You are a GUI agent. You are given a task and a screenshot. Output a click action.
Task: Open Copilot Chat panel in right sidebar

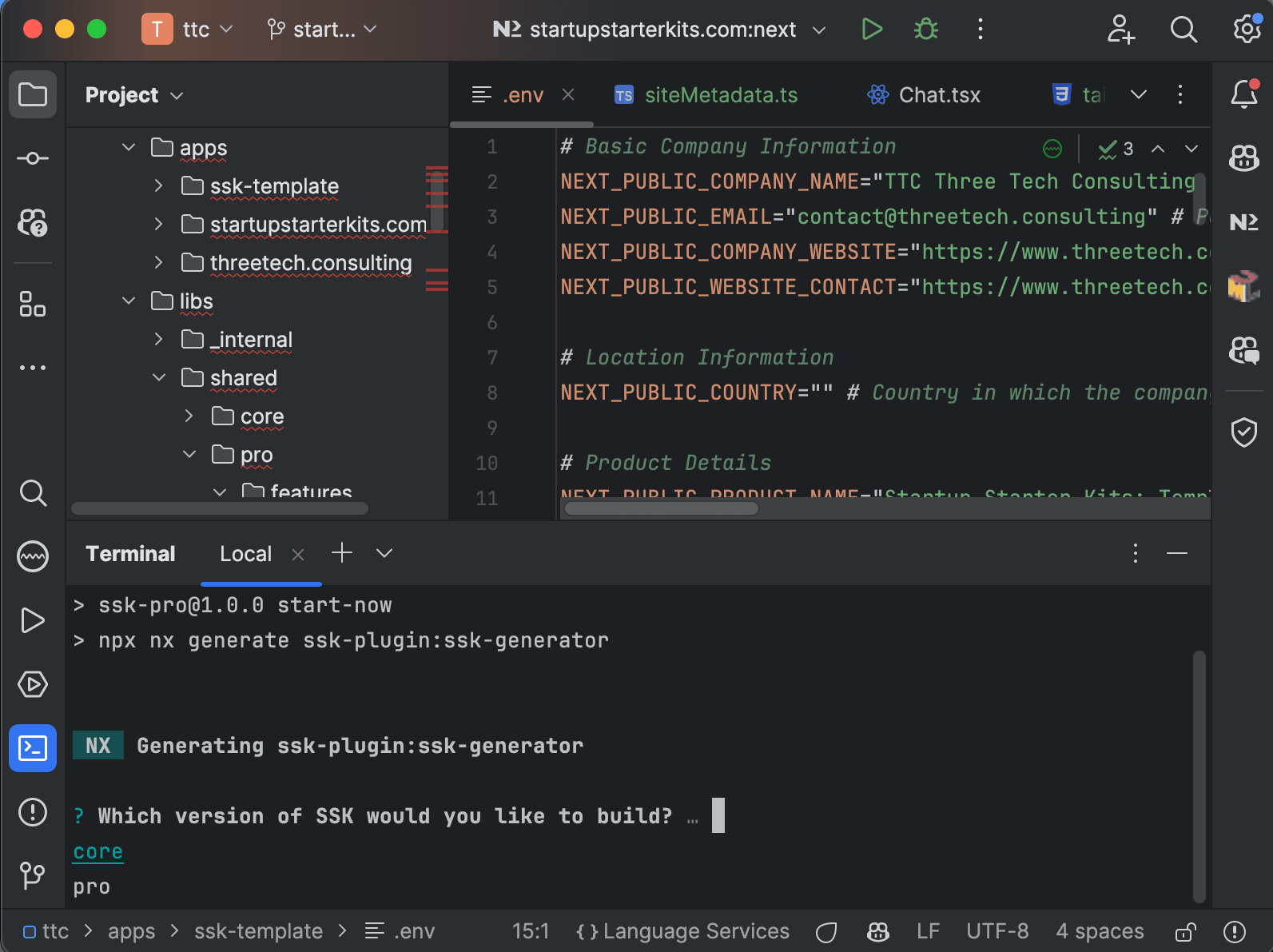point(1244,350)
